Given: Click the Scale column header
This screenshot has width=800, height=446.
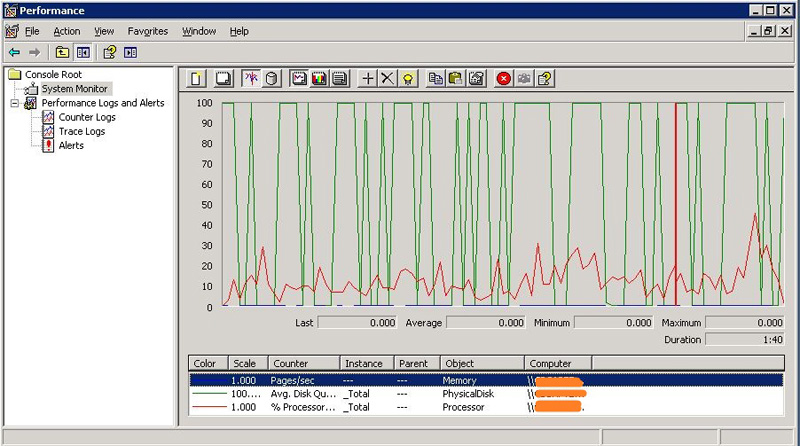Looking at the screenshot, I should pyautogui.click(x=248, y=363).
